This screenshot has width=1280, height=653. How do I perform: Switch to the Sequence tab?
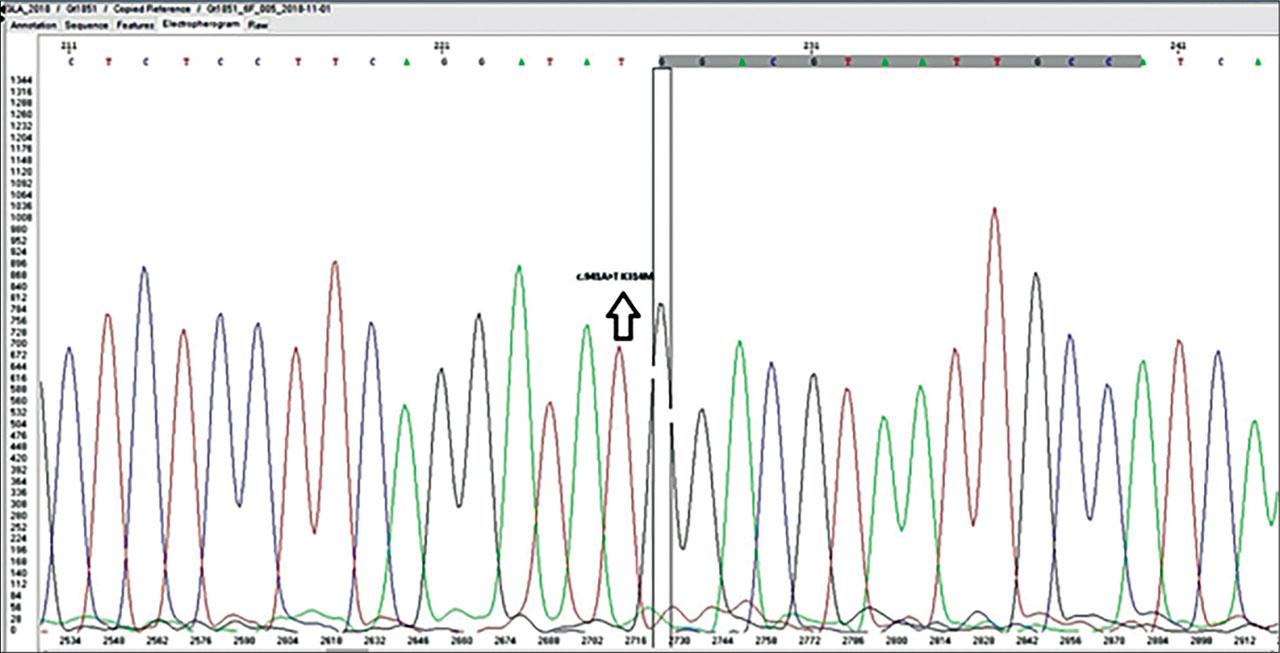(87, 24)
